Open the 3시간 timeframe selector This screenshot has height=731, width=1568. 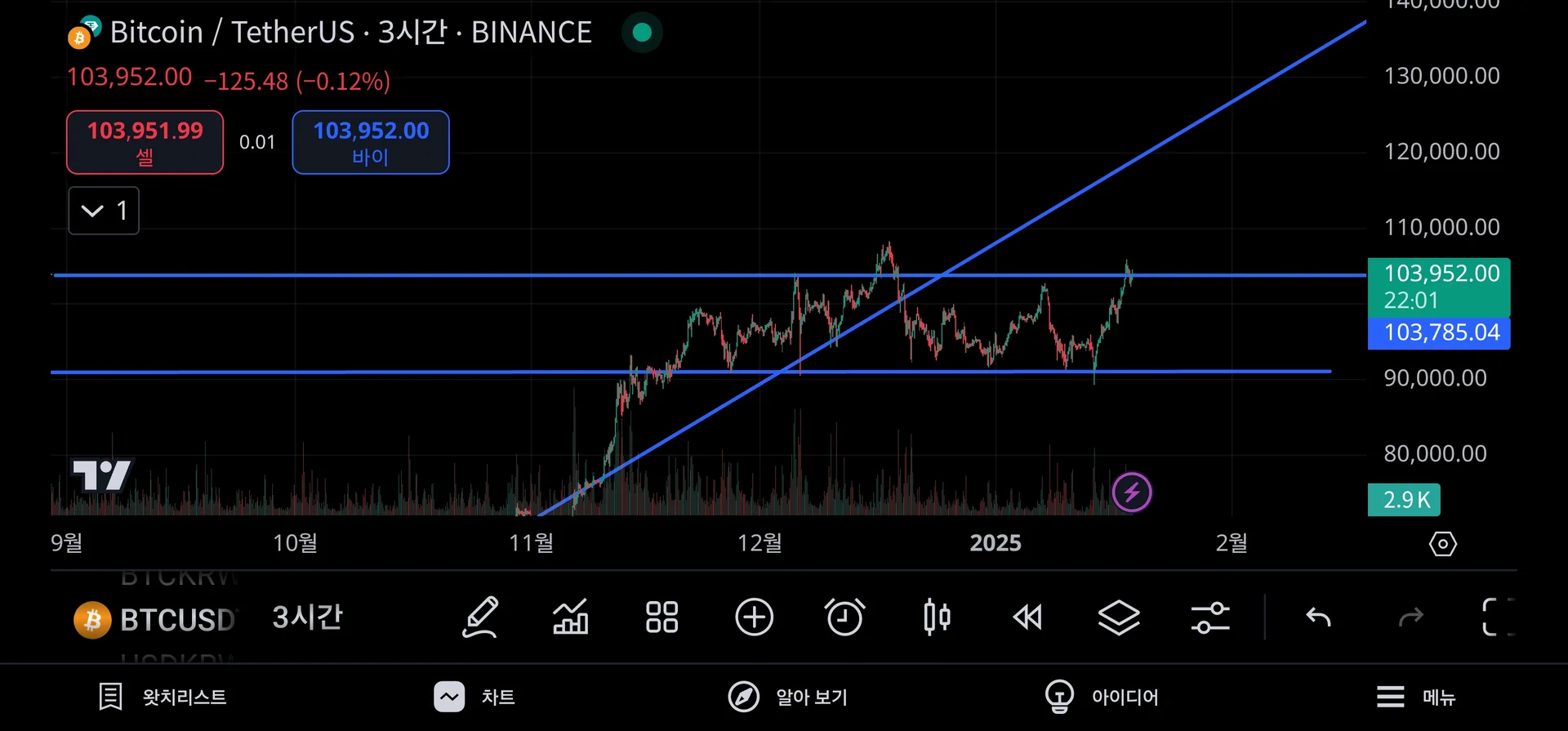tap(307, 617)
